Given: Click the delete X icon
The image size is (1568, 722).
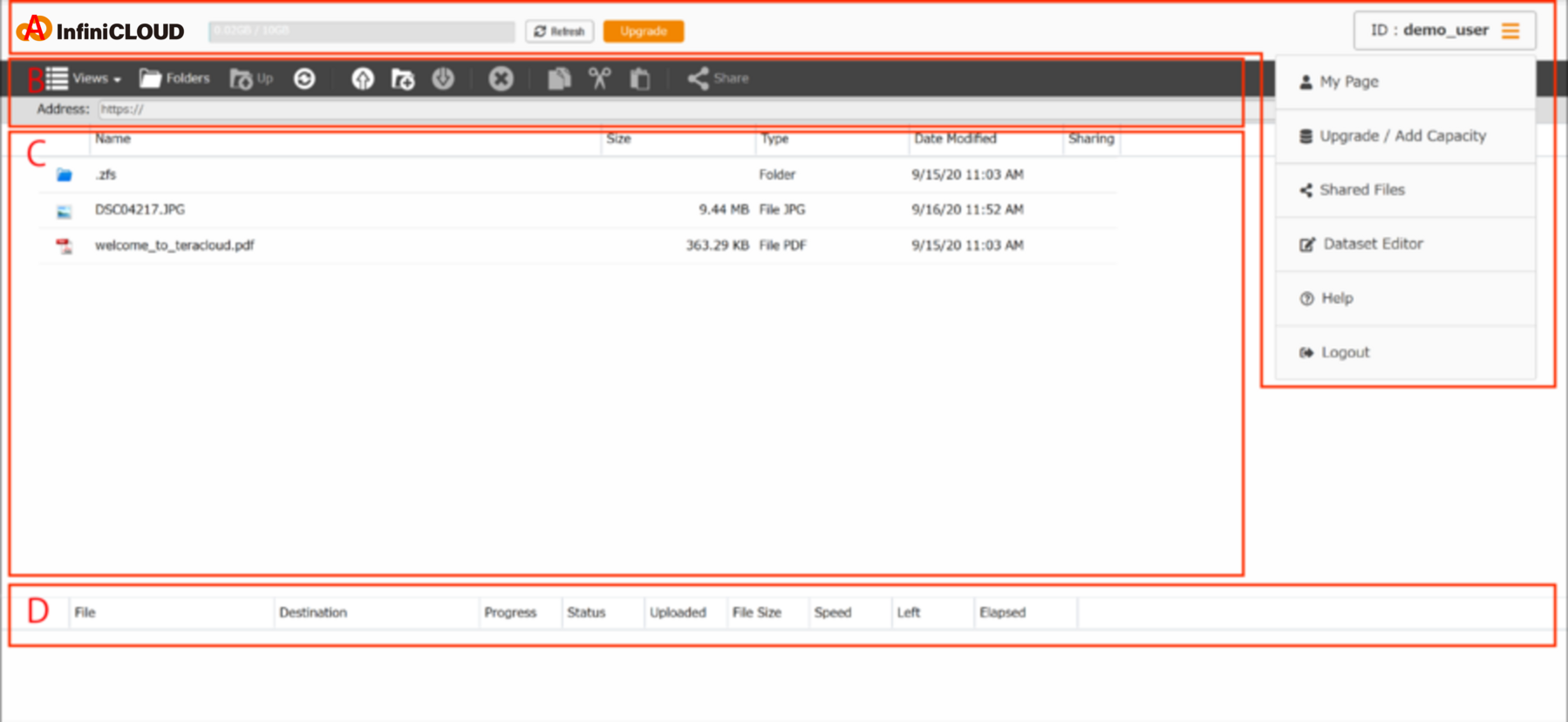Looking at the screenshot, I should click(501, 78).
